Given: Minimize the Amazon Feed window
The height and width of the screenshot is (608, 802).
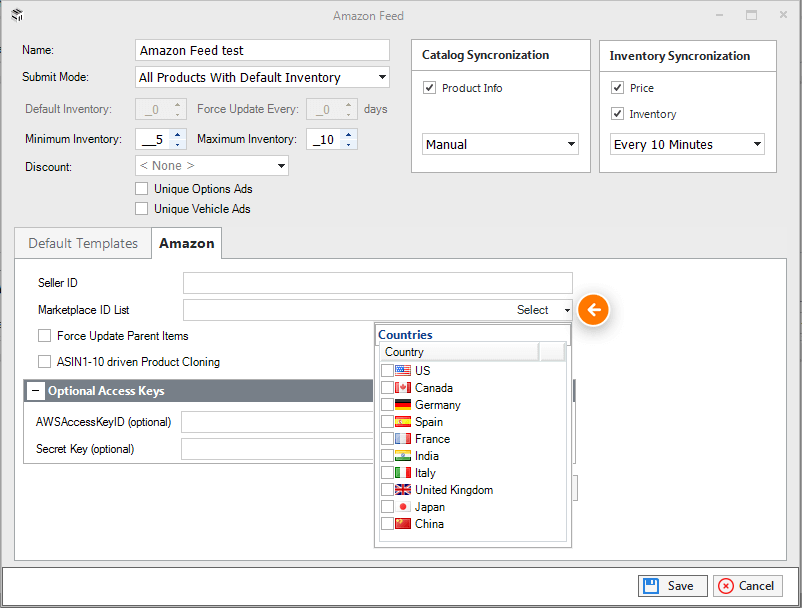Looking at the screenshot, I should [x=720, y=15].
